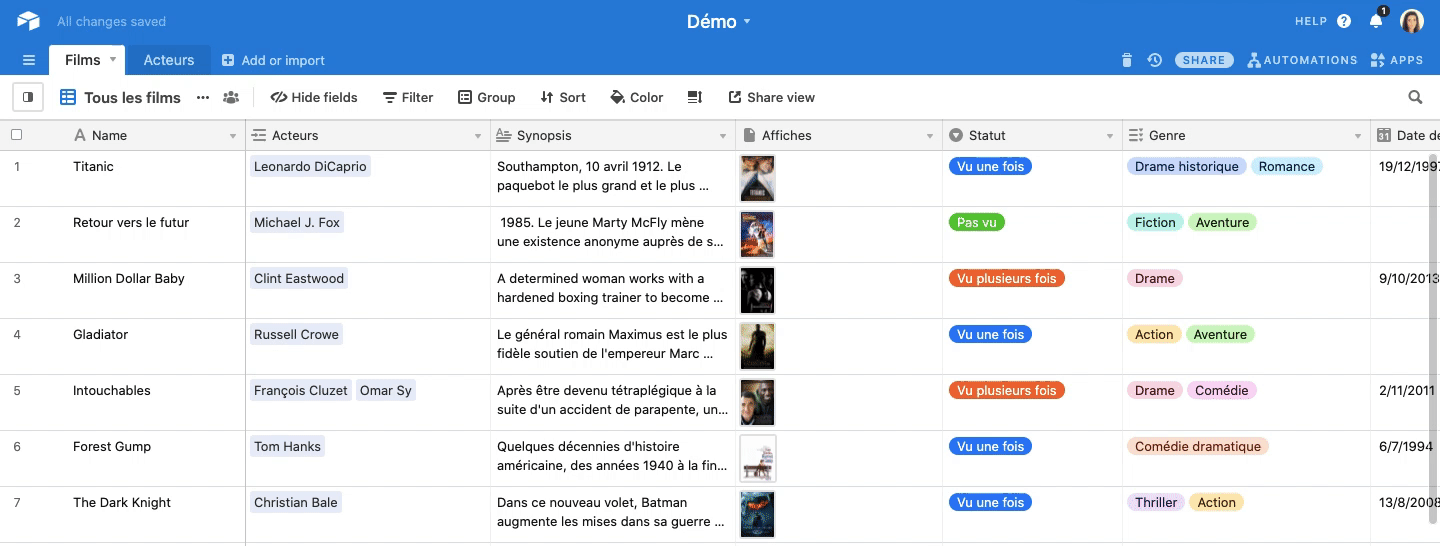Click the Titanic synopsis cell
This screenshot has width=1440, height=546.
[613, 178]
